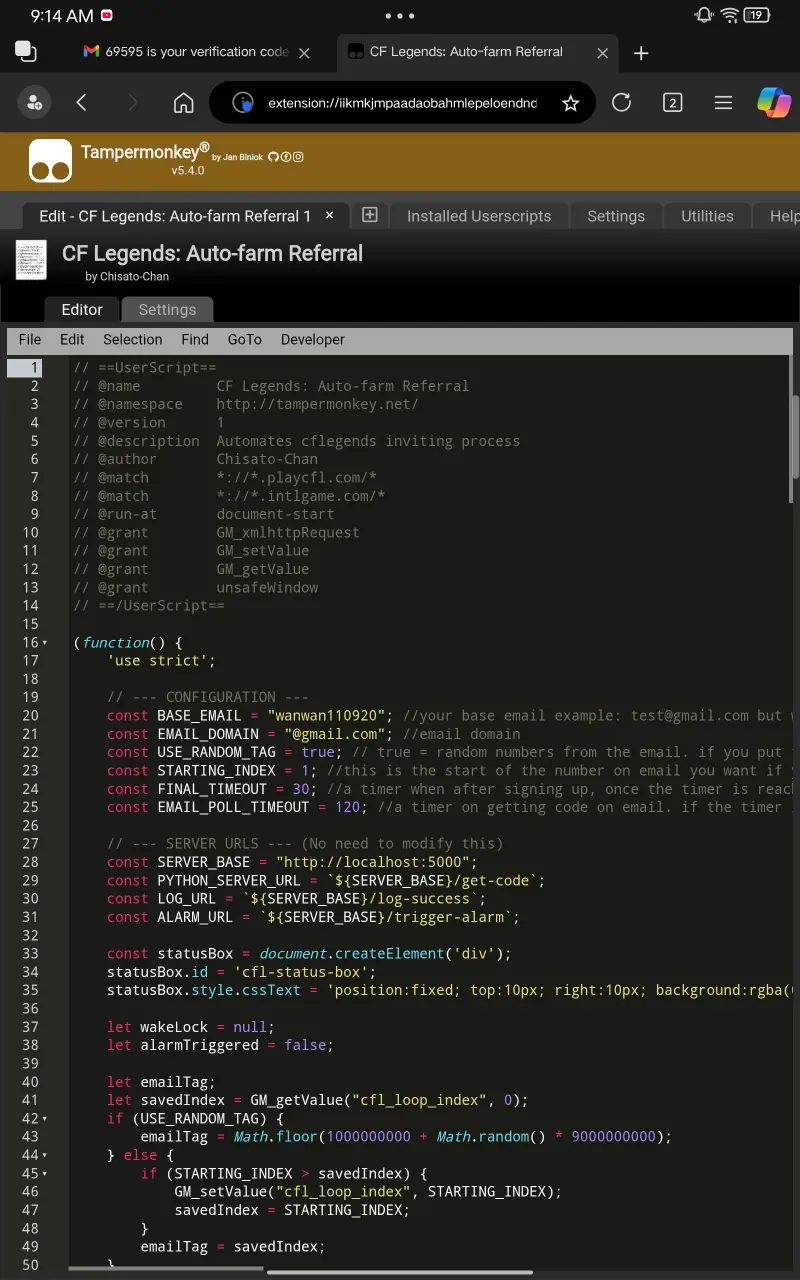The height and width of the screenshot is (1280, 800).
Task: Collapse the code fold at line 16
Action: pyautogui.click(x=45, y=643)
